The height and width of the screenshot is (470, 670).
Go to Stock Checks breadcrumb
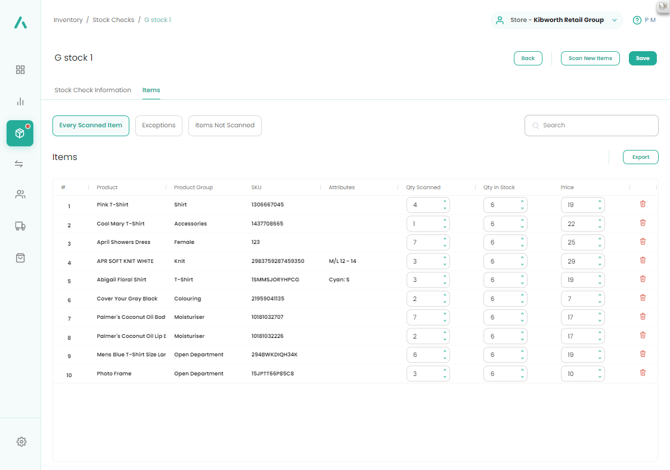tap(113, 20)
